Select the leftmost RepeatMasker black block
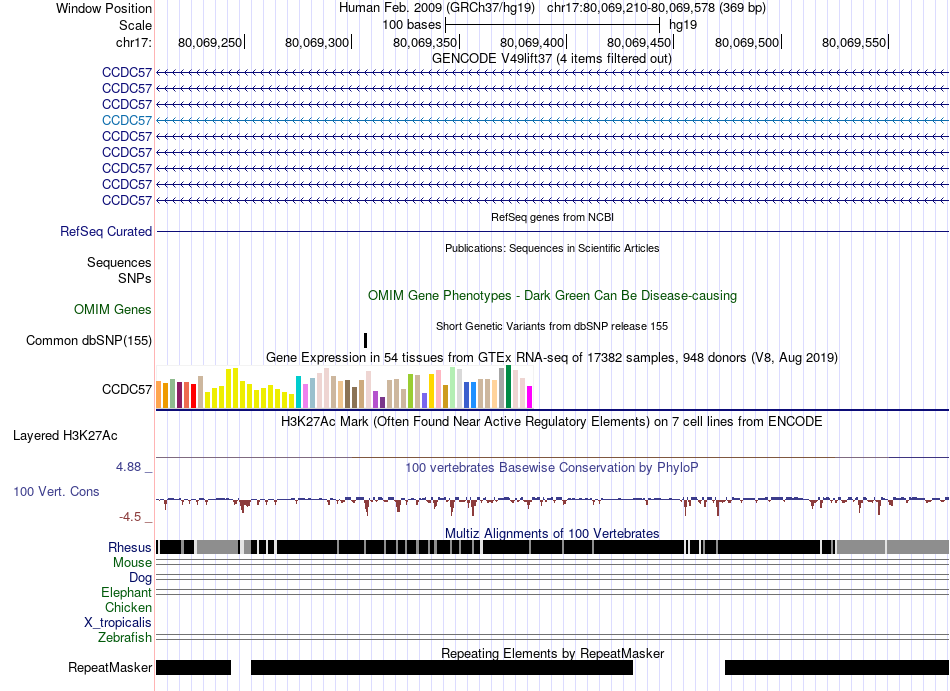Image resolution: width=950 pixels, height=691 pixels. coord(194,667)
